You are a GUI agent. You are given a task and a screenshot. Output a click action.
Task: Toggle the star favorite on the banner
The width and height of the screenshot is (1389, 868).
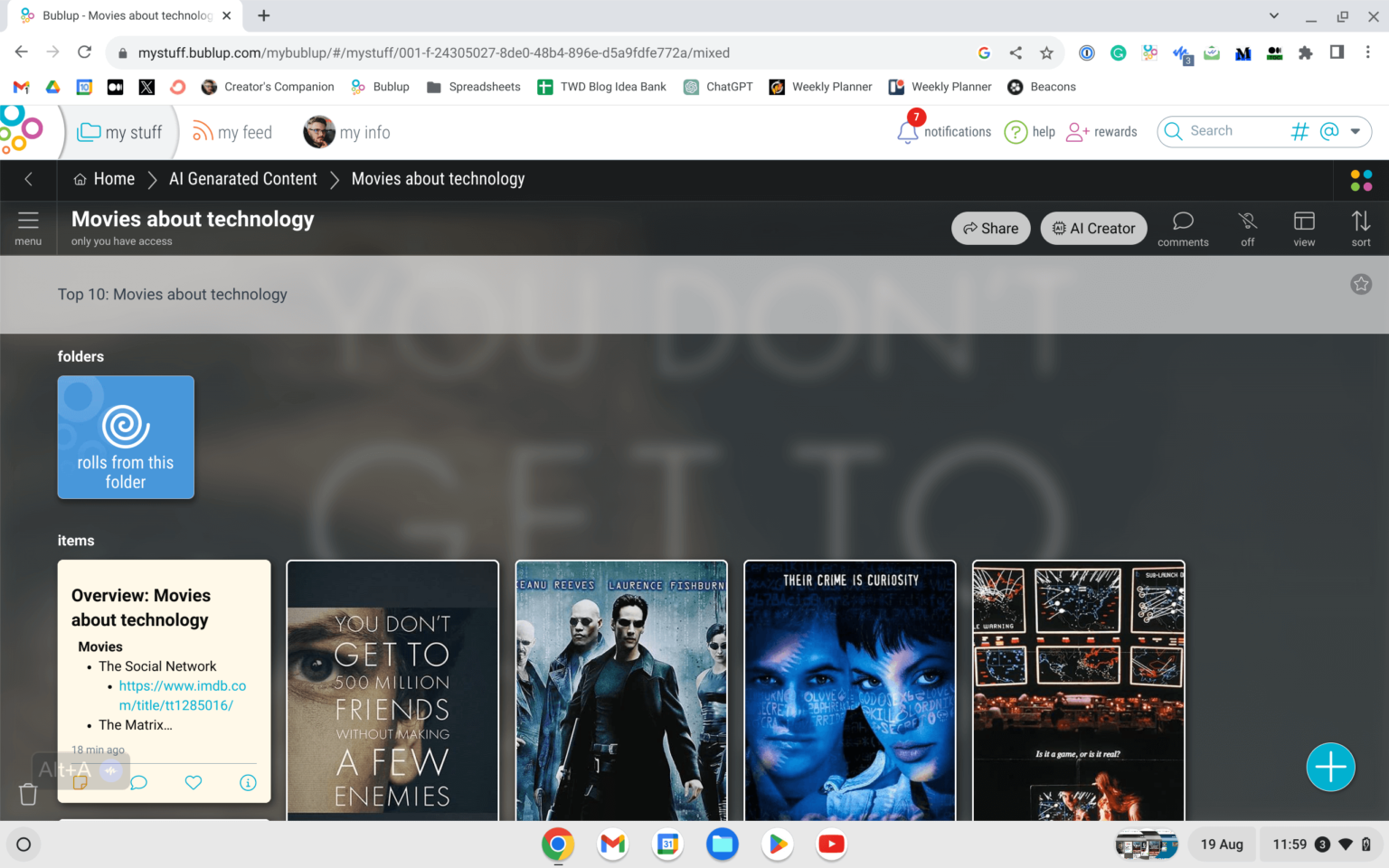pos(1360,285)
